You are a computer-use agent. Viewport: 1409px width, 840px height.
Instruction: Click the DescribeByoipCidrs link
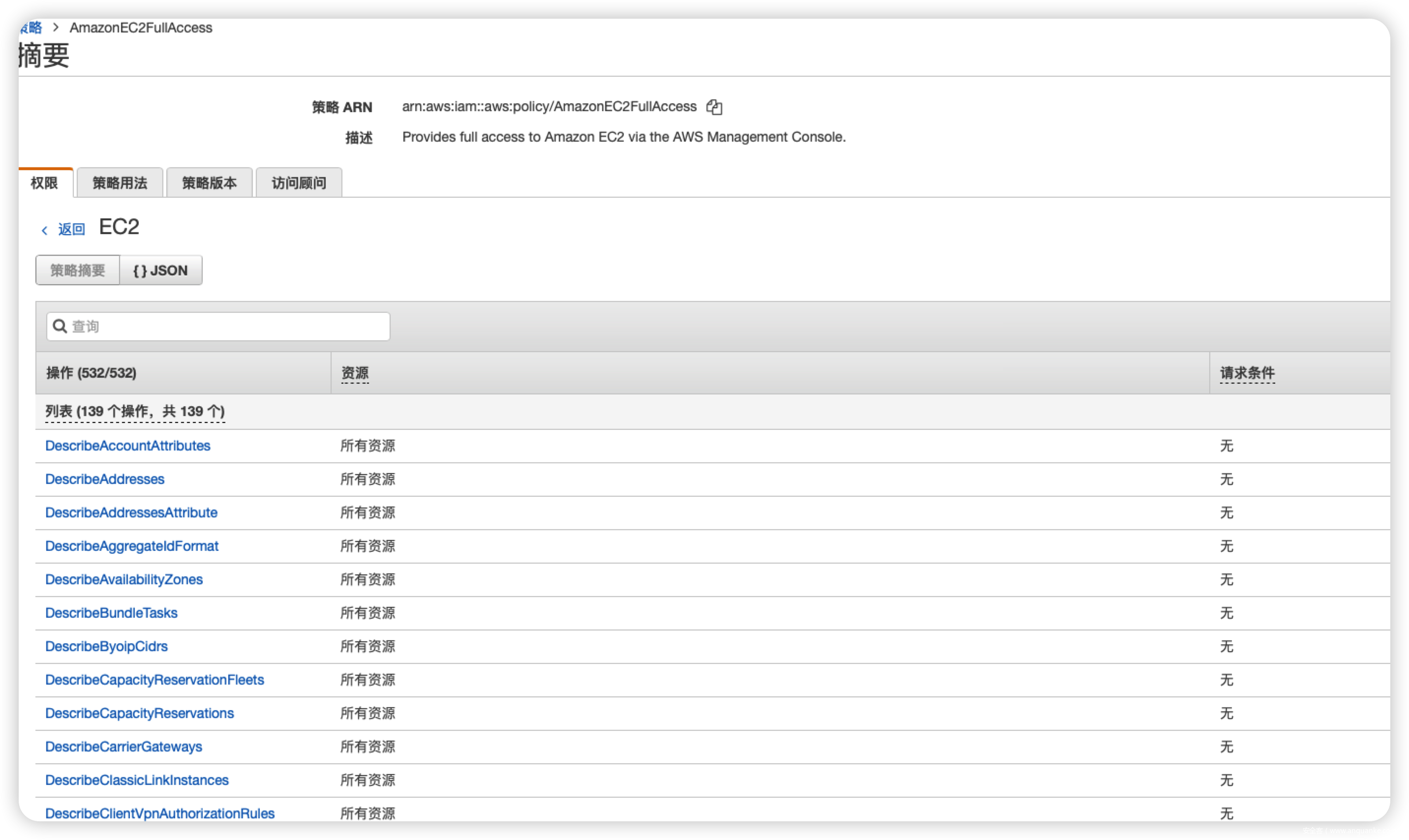point(106,646)
